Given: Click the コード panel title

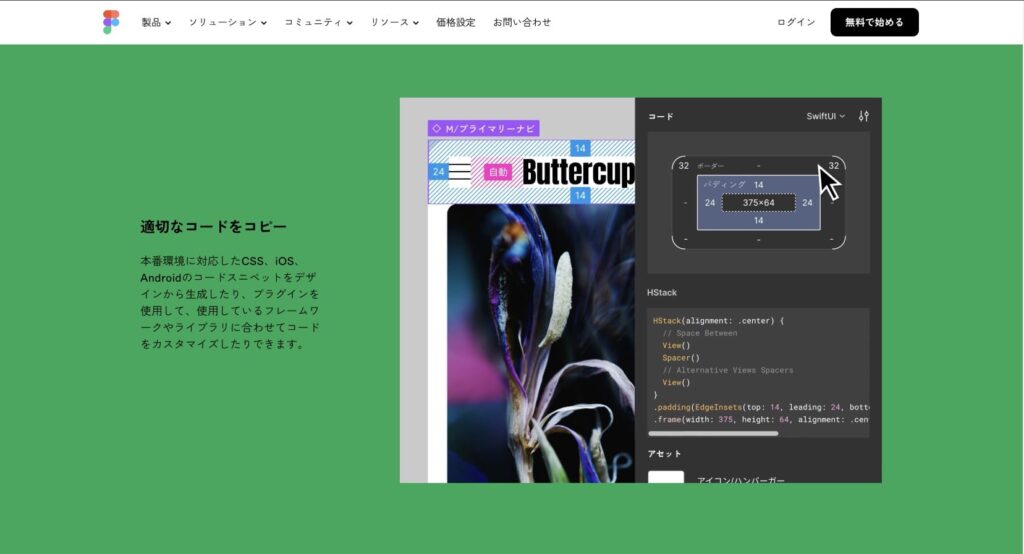Looking at the screenshot, I should click(x=660, y=116).
